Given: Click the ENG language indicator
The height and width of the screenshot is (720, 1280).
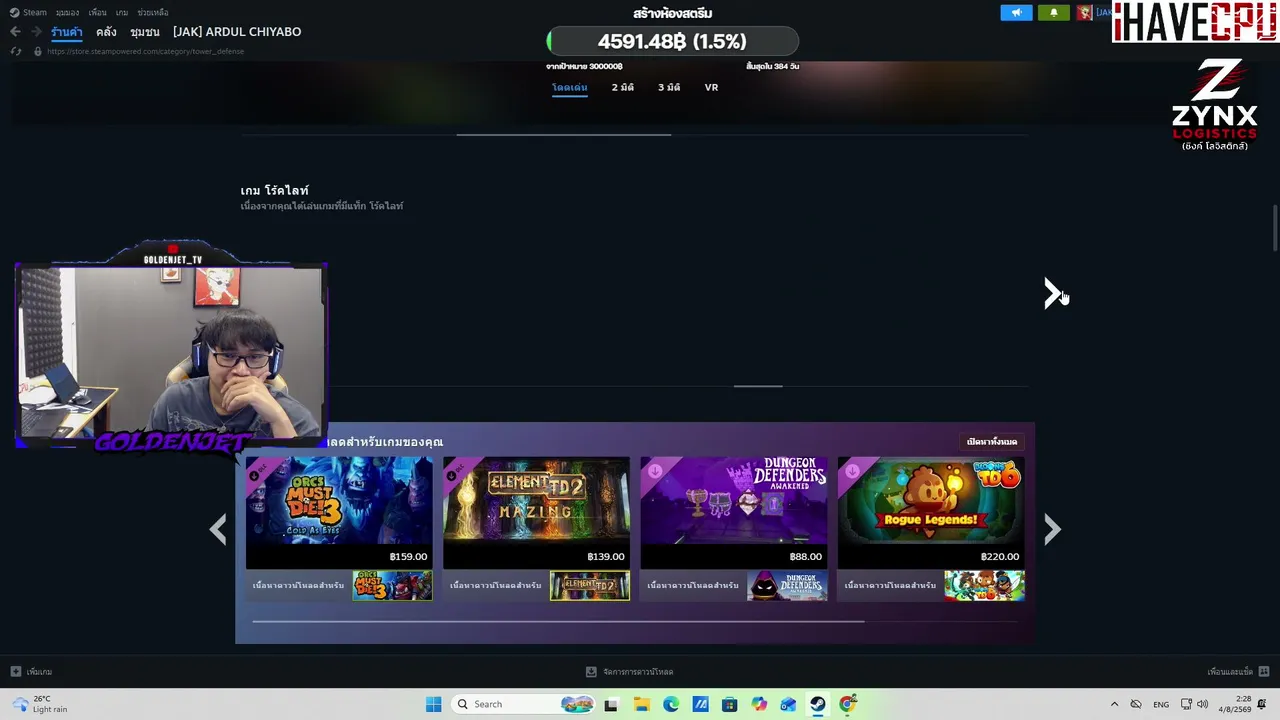Looking at the screenshot, I should [1161, 704].
